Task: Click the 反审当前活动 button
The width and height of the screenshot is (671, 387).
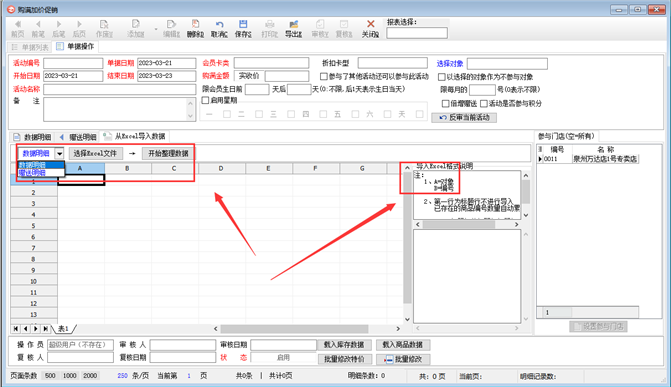Action: point(464,117)
